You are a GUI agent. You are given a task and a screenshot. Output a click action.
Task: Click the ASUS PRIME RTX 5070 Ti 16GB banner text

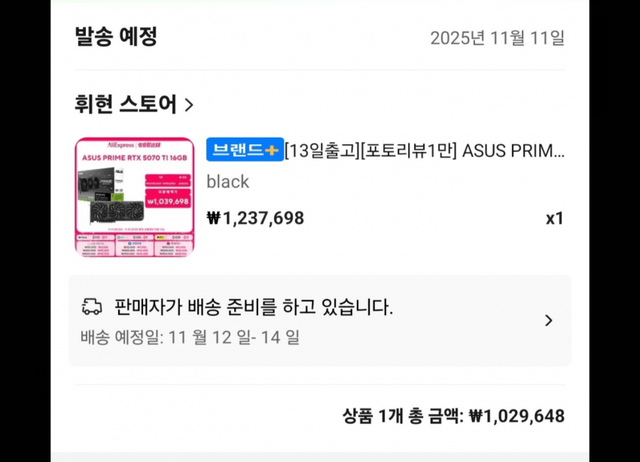click(x=135, y=158)
